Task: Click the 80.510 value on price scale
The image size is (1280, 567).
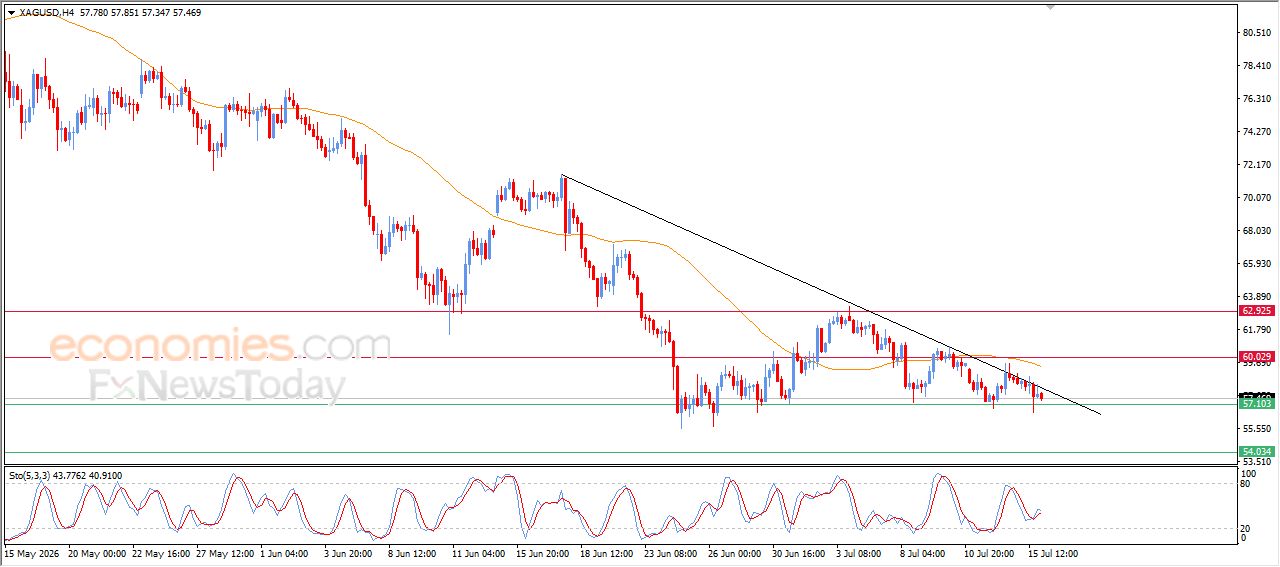Action: pos(1257,33)
